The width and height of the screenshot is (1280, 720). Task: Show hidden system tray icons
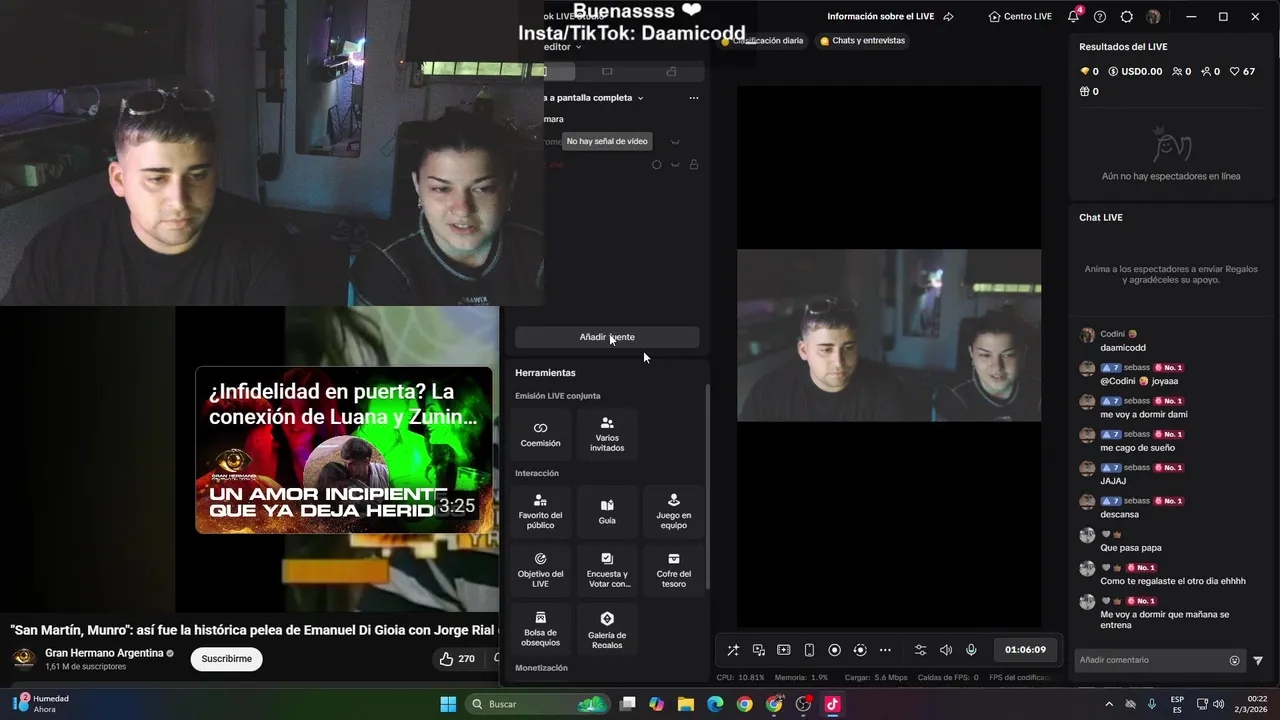click(x=1108, y=704)
